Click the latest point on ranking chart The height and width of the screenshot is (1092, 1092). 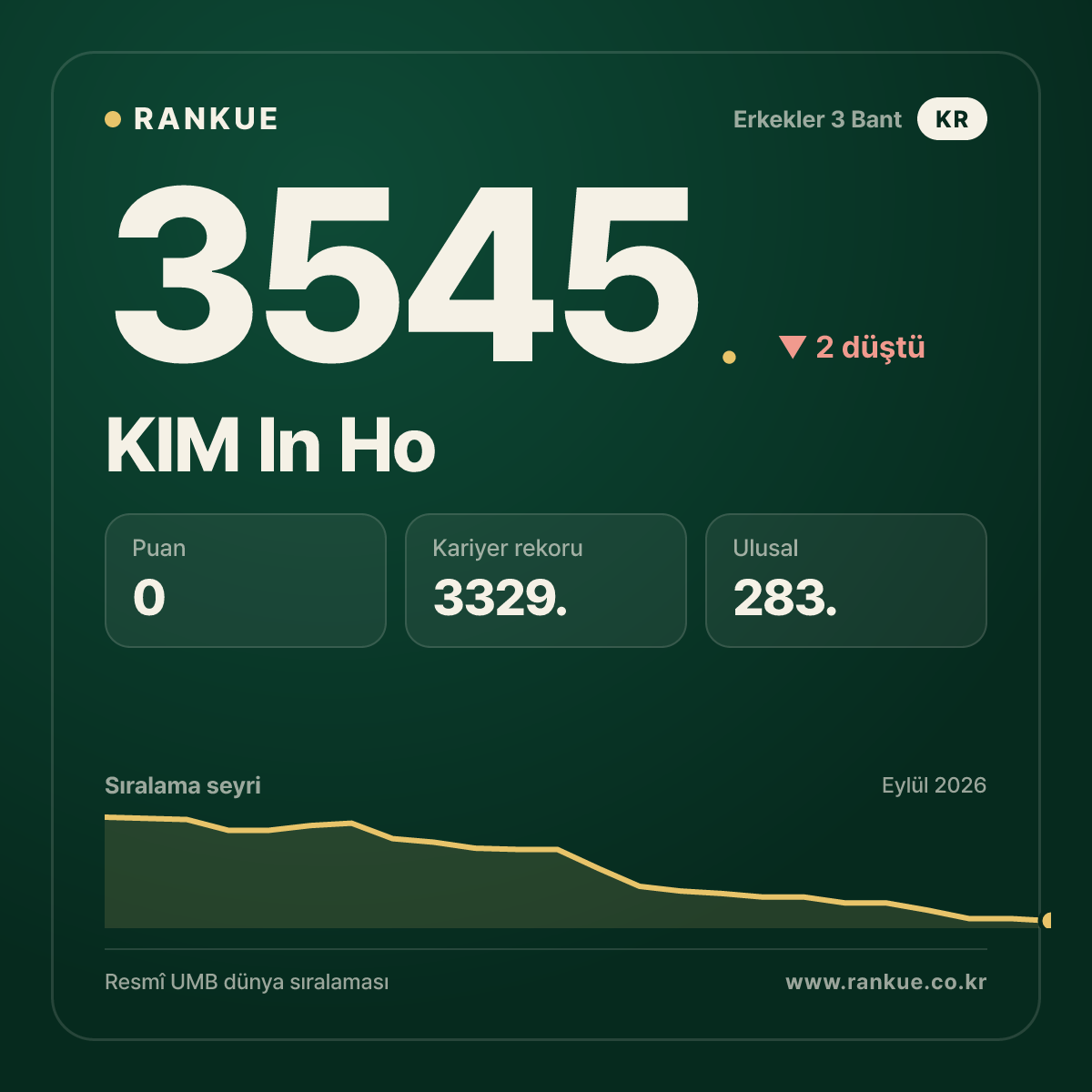(1047, 920)
